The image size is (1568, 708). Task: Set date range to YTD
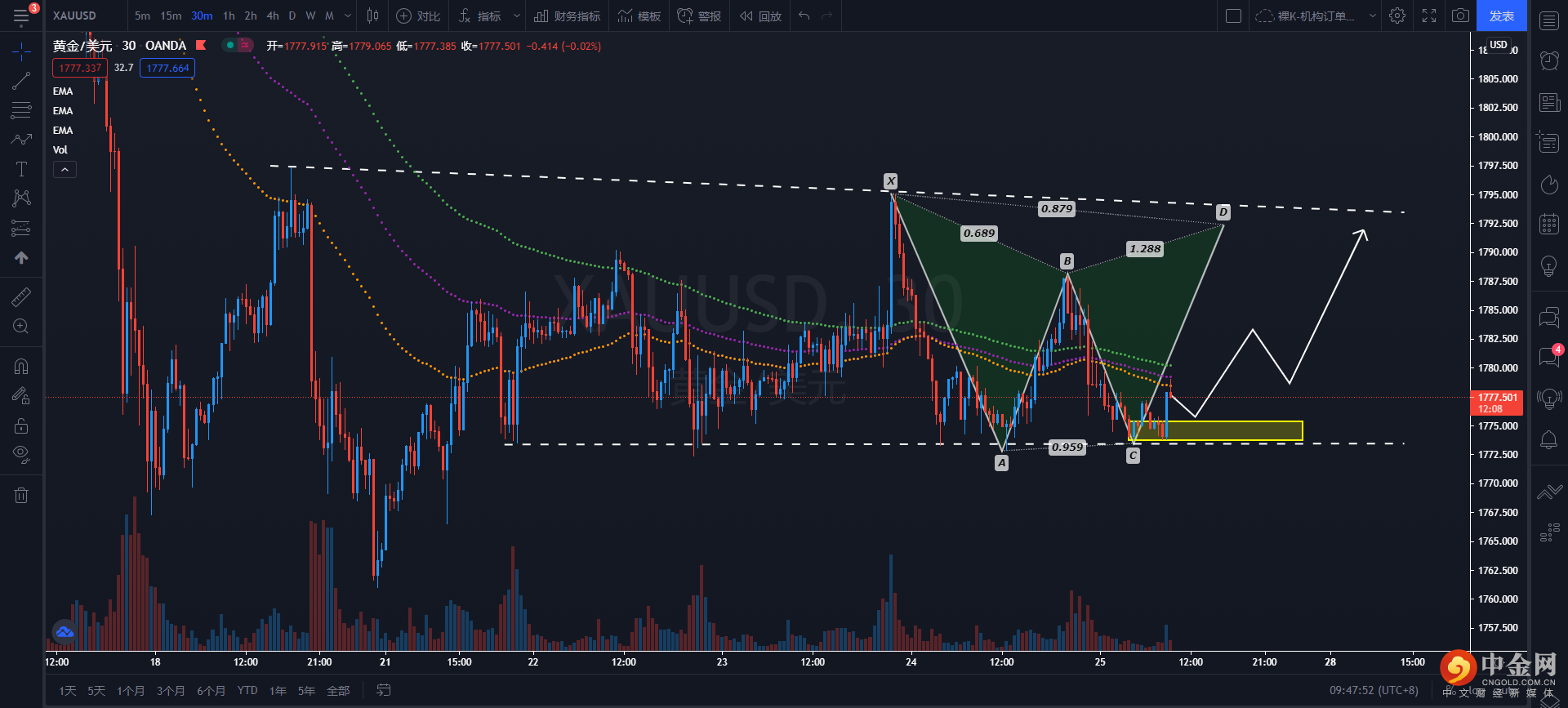(247, 691)
